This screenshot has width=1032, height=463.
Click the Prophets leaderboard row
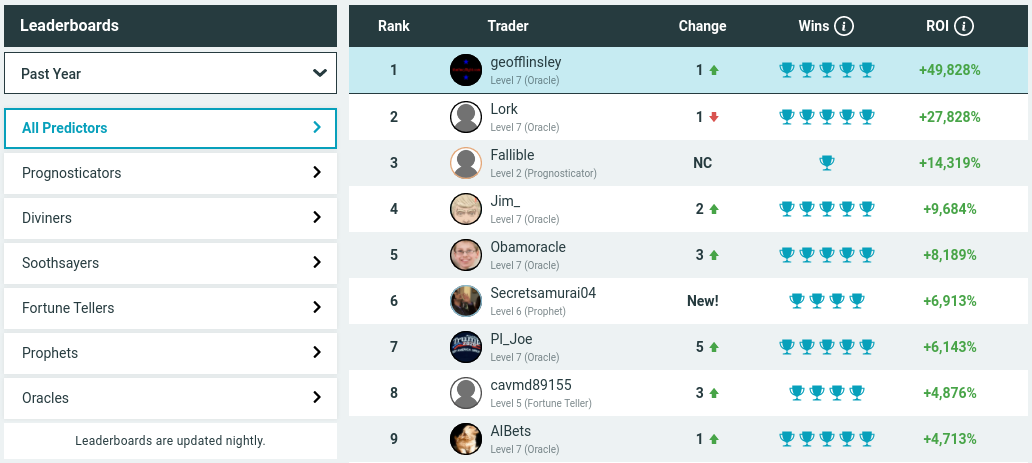[170, 352]
